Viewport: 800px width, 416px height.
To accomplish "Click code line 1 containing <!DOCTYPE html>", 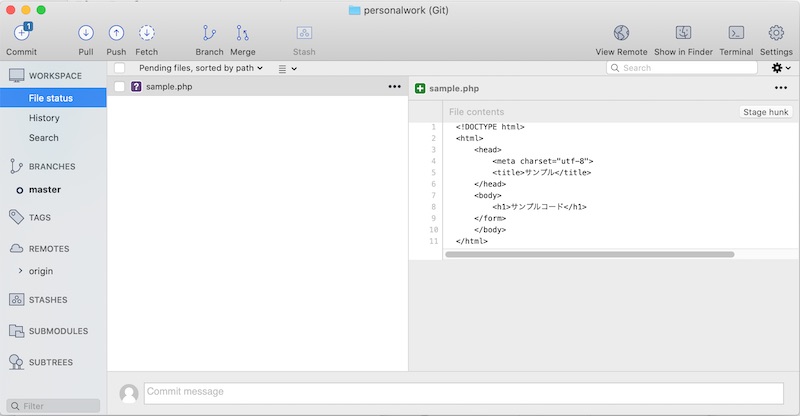I will (x=490, y=127).
